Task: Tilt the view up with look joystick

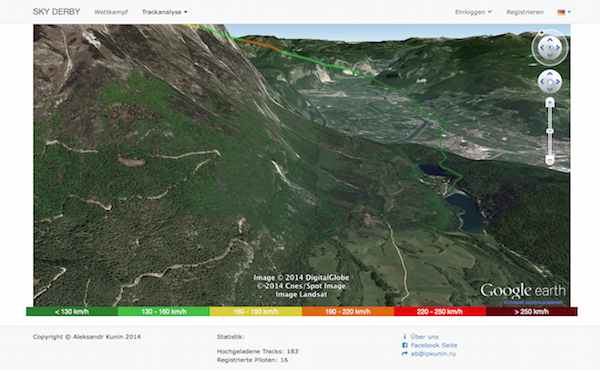Action: 550,40
